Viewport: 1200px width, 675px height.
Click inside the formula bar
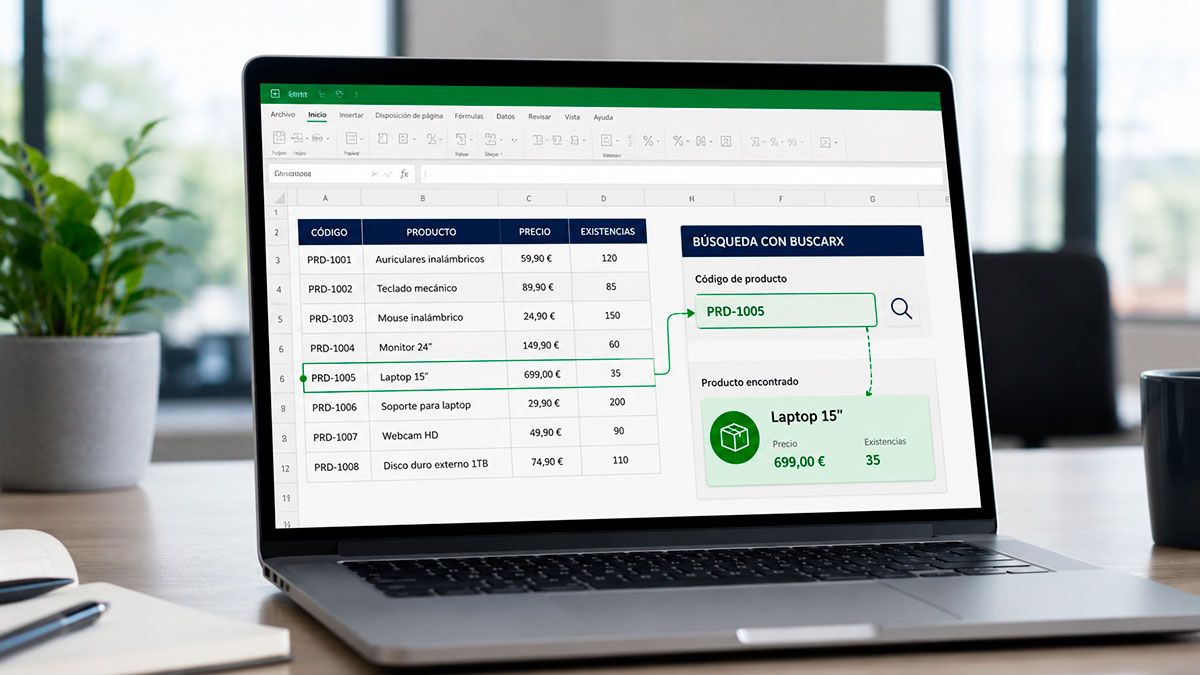coord(680,175)
